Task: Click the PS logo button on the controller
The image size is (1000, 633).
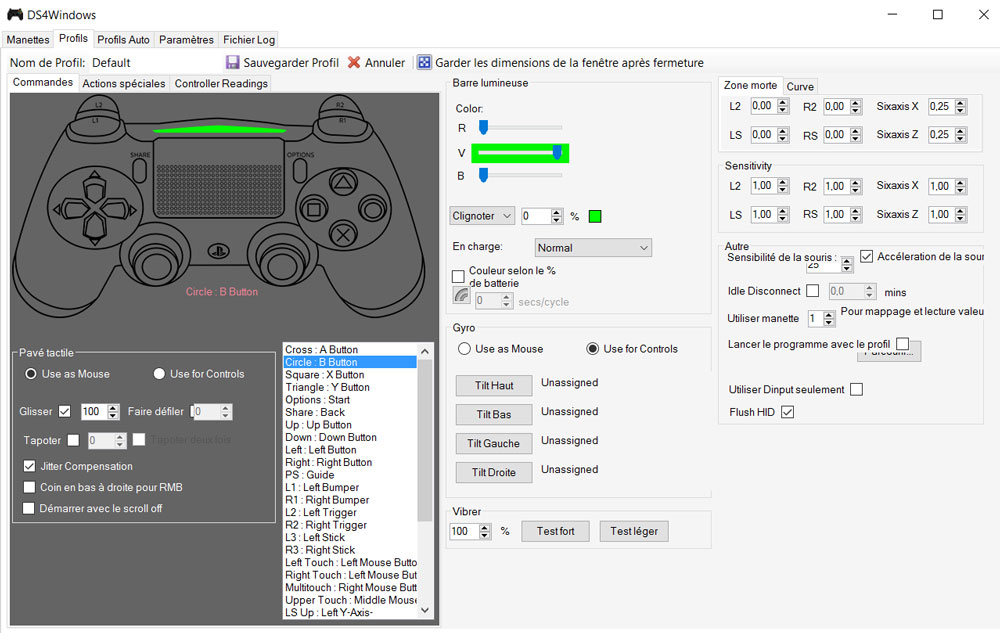Action: (x=214, y=251)
